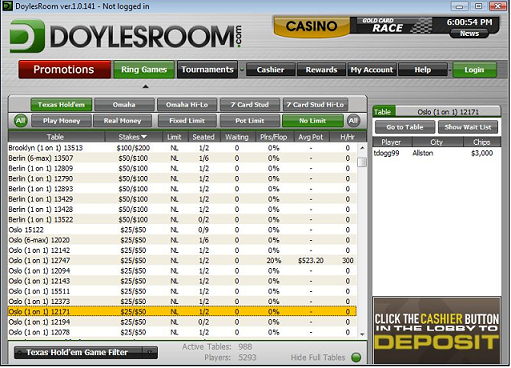The image size is (511, 368).
Task: Select the Oslo (1 on 1) 12194 table
Action: click(182, 322)
